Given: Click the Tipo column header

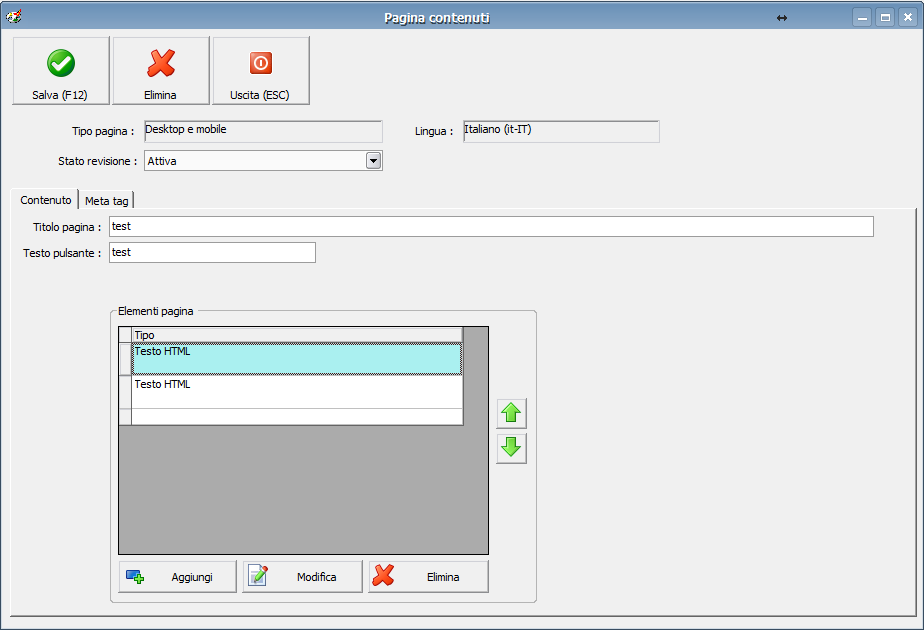Looking at the screenshot, I should coord(297,335).
